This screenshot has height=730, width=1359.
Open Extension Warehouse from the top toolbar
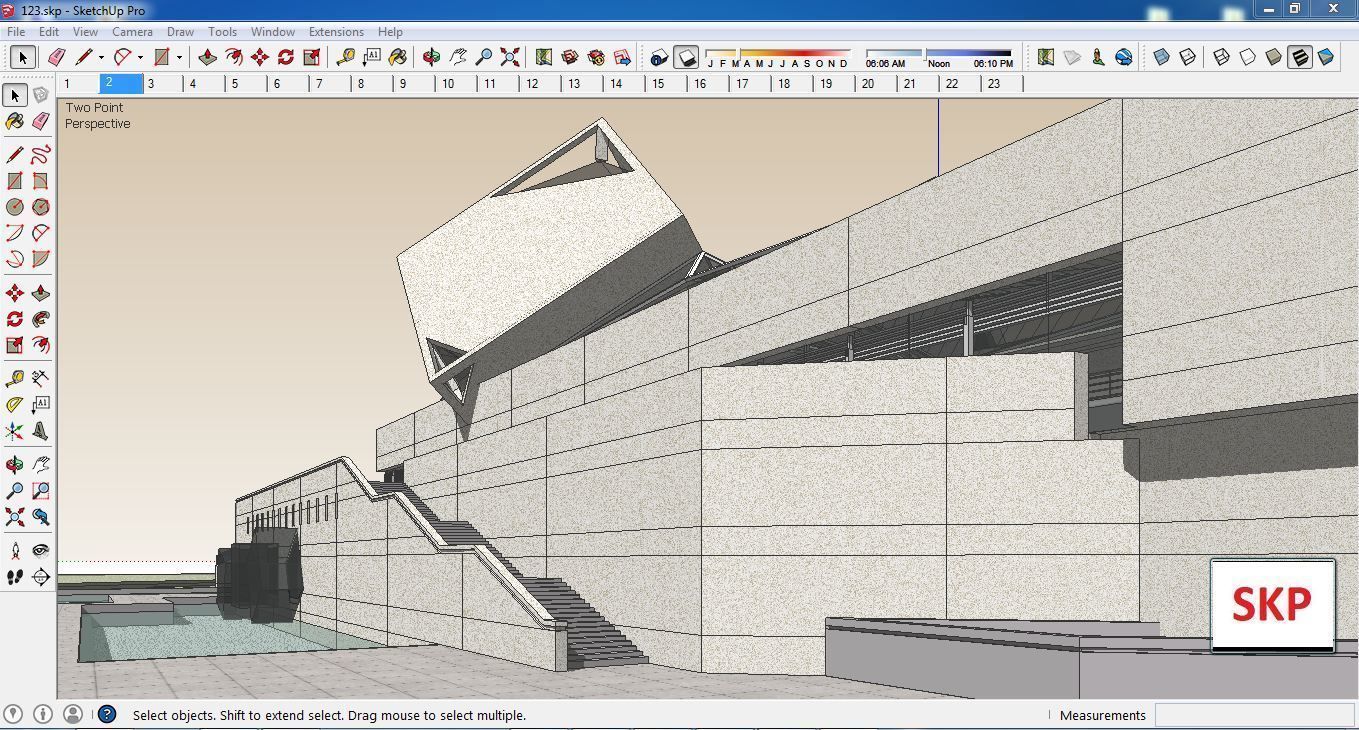pos(596,57)
